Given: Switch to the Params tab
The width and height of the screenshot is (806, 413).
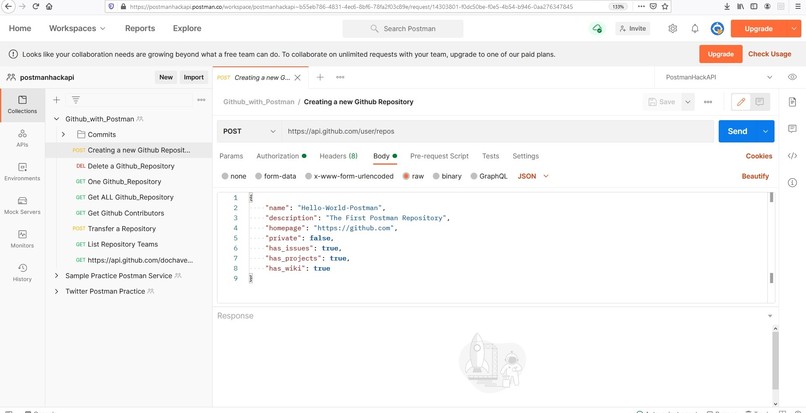Looking at the screenshot, I should tap(231, 156).
